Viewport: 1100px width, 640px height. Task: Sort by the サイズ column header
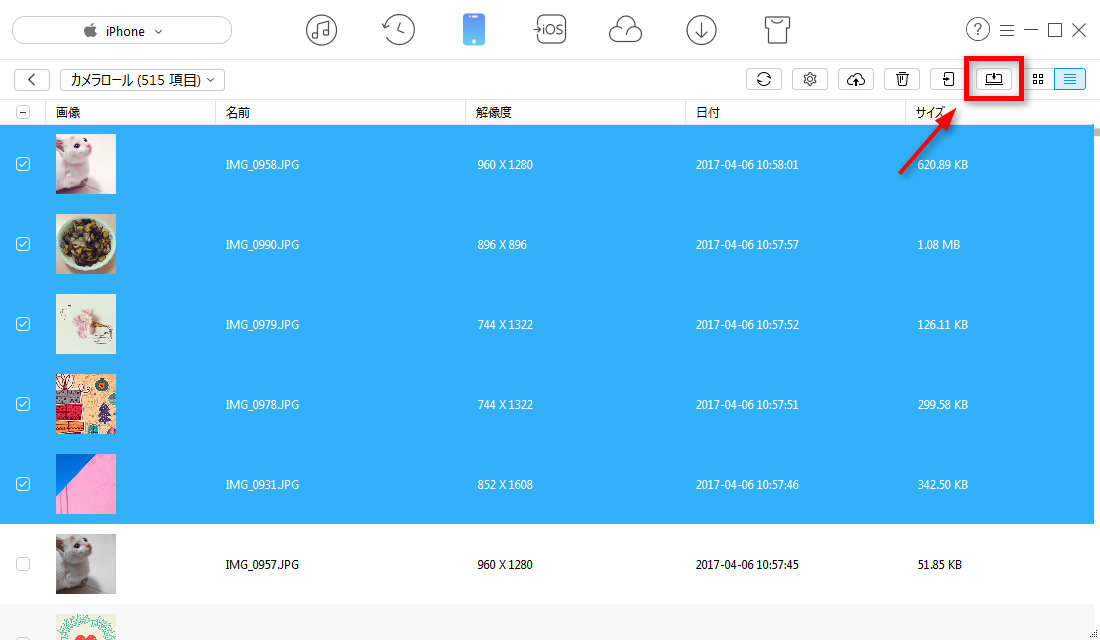pos(1000,112)
